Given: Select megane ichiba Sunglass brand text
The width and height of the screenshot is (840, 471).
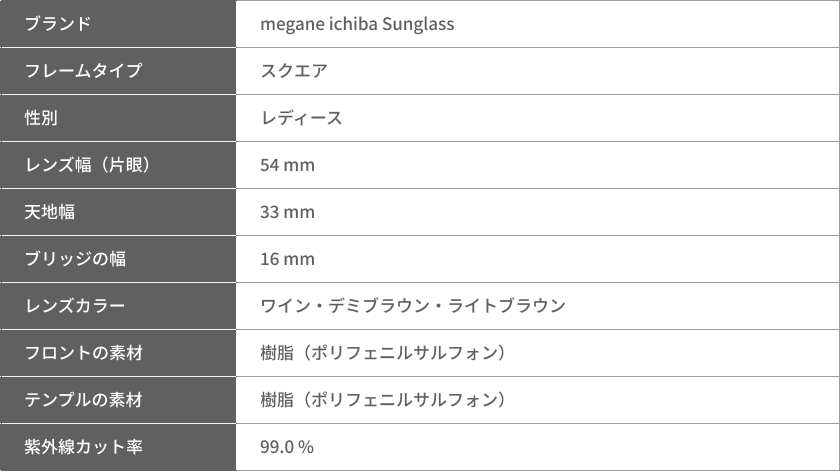Looking at the screenshot, I should (357, 24).
